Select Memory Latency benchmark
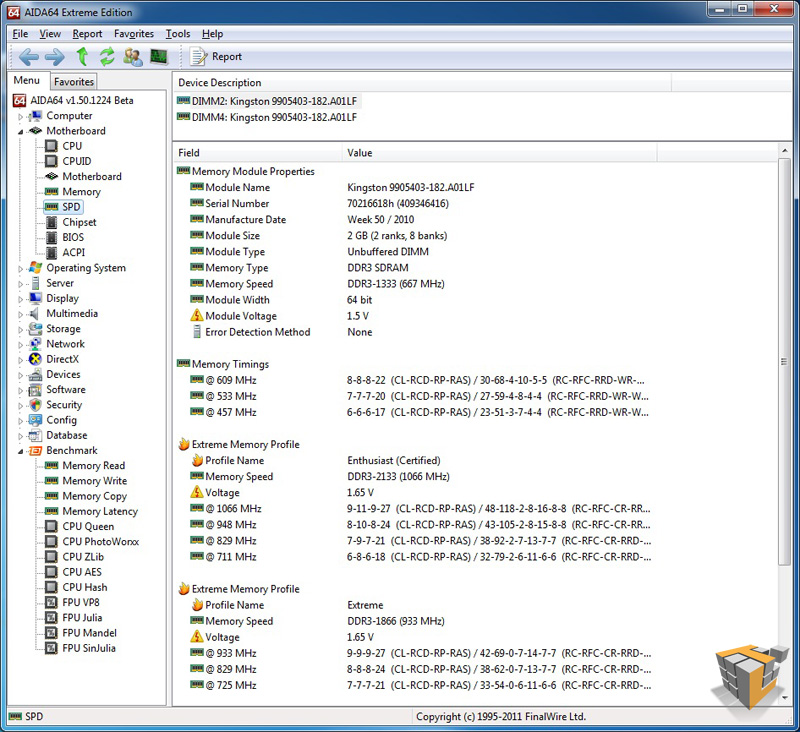The image size is (800, 732). pos(100,511)
